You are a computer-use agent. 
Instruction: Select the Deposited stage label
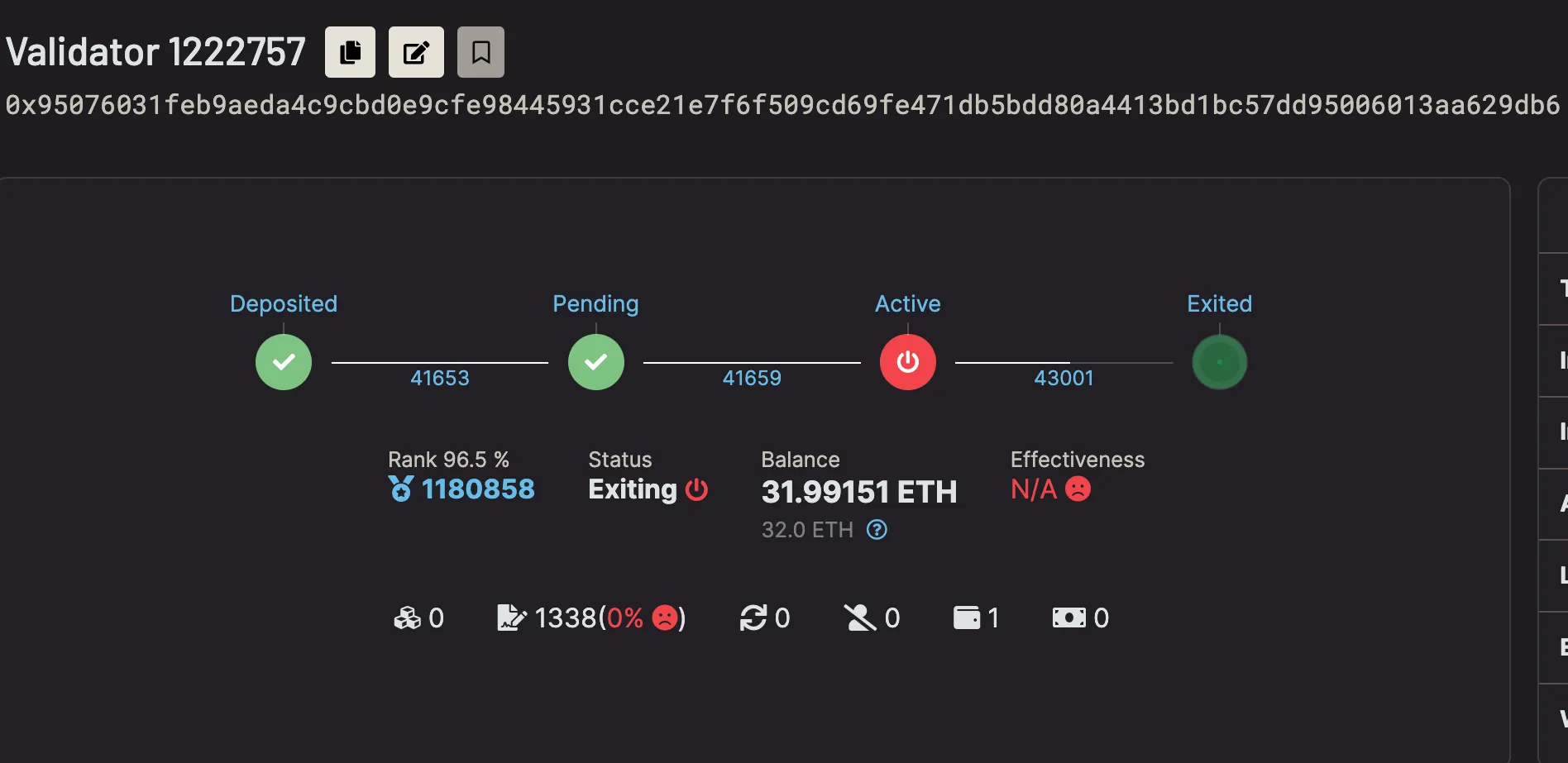[283, 303]
